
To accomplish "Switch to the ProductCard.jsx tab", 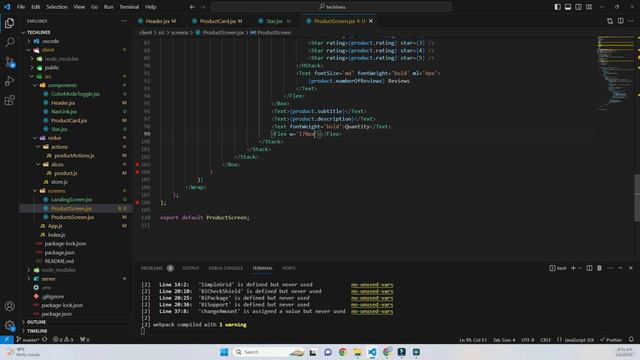I will coord(220,21).
